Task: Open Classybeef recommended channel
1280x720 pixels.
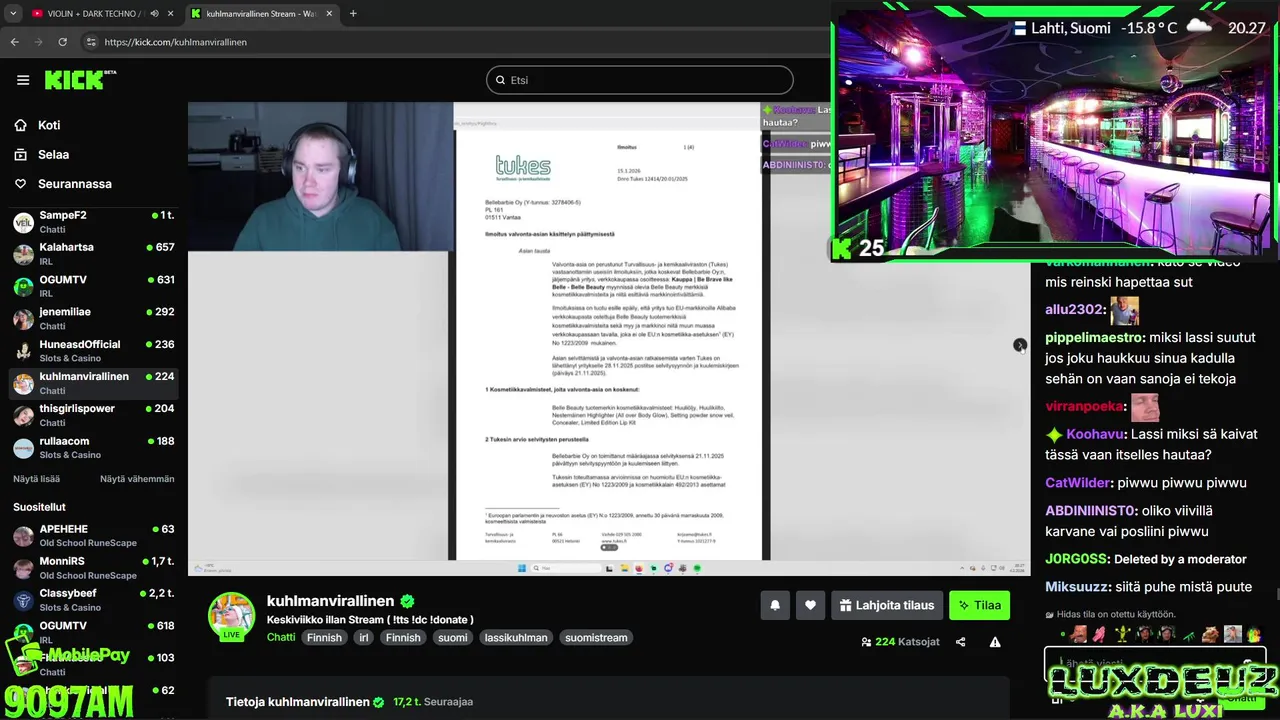Action: click(x=94, y=600)
